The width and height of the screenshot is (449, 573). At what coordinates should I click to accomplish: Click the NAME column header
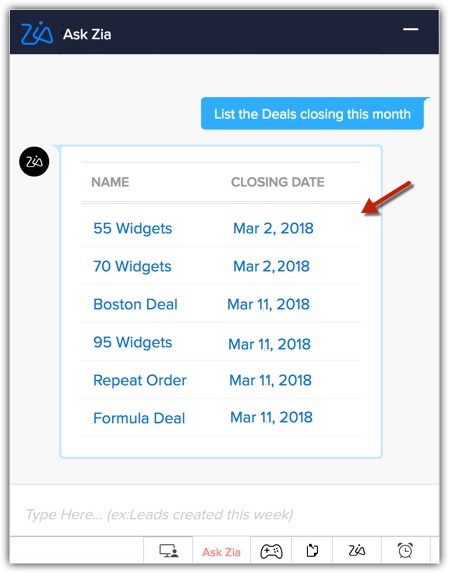[110, 182]
